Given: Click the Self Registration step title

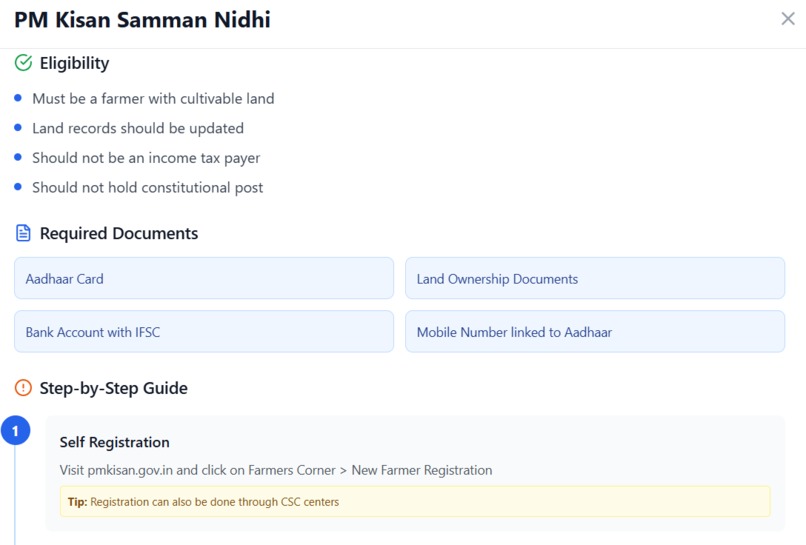Looking at the screenshot, I should [x=115, y=442].
